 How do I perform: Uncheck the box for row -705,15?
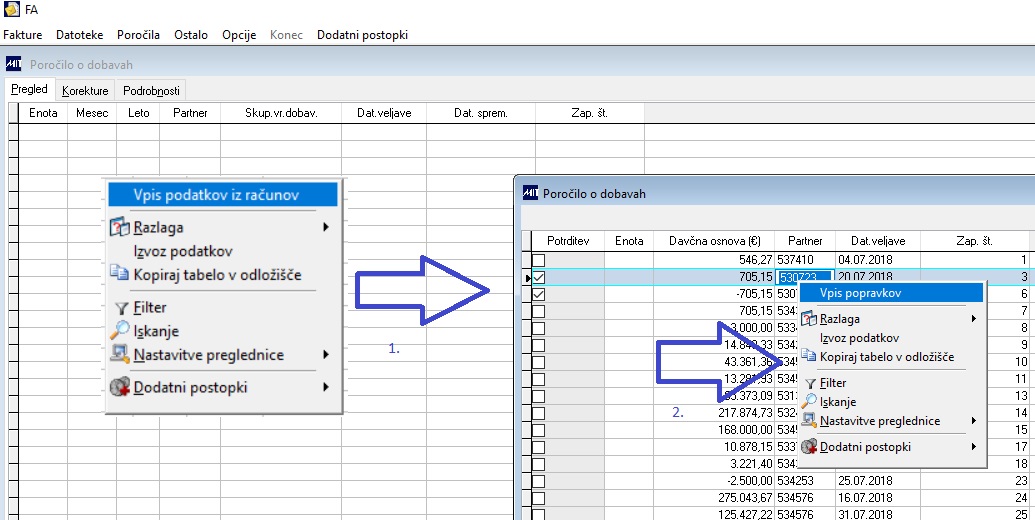click(539, 294)
